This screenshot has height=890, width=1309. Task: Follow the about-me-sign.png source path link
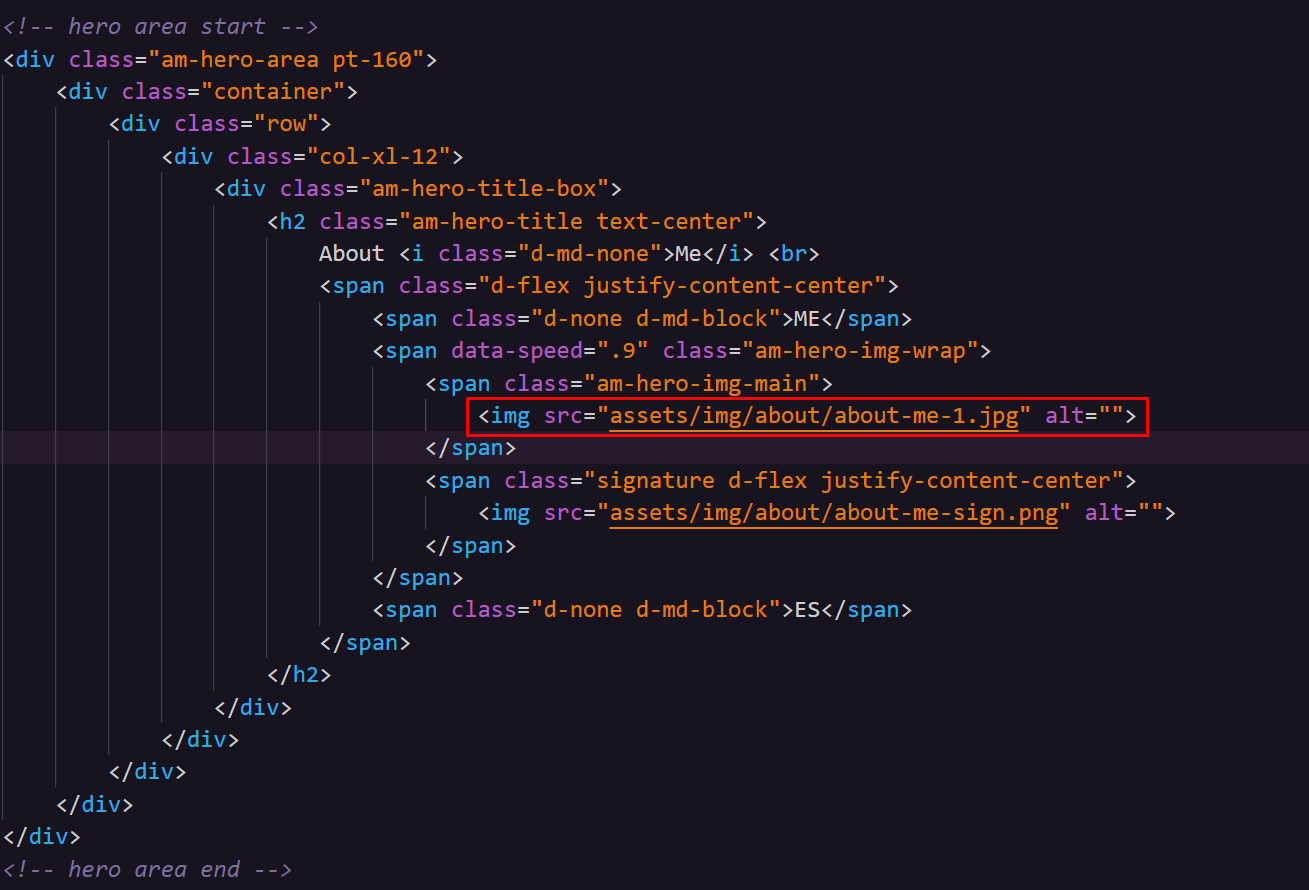[x=833, y=513]
